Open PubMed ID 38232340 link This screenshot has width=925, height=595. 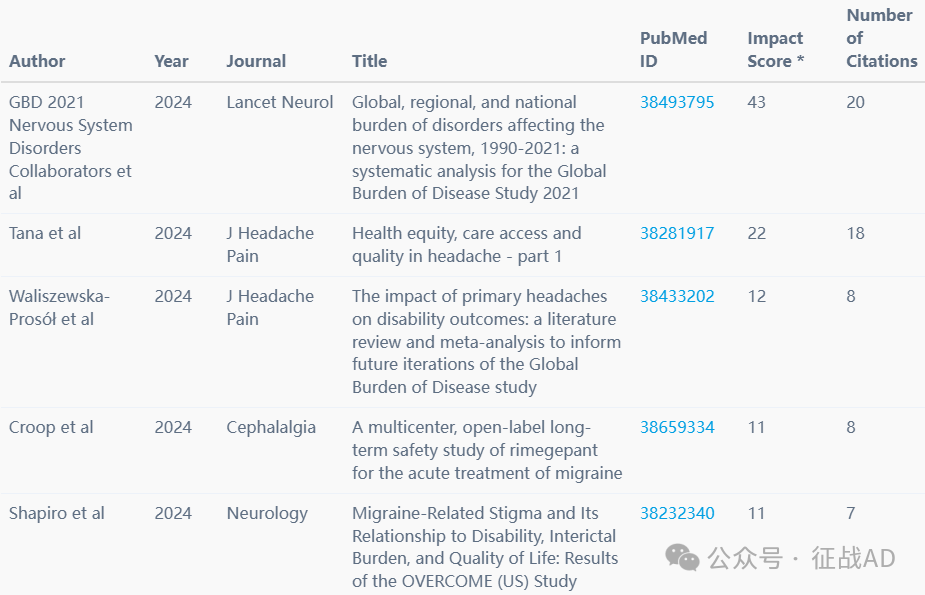[677, 513]
